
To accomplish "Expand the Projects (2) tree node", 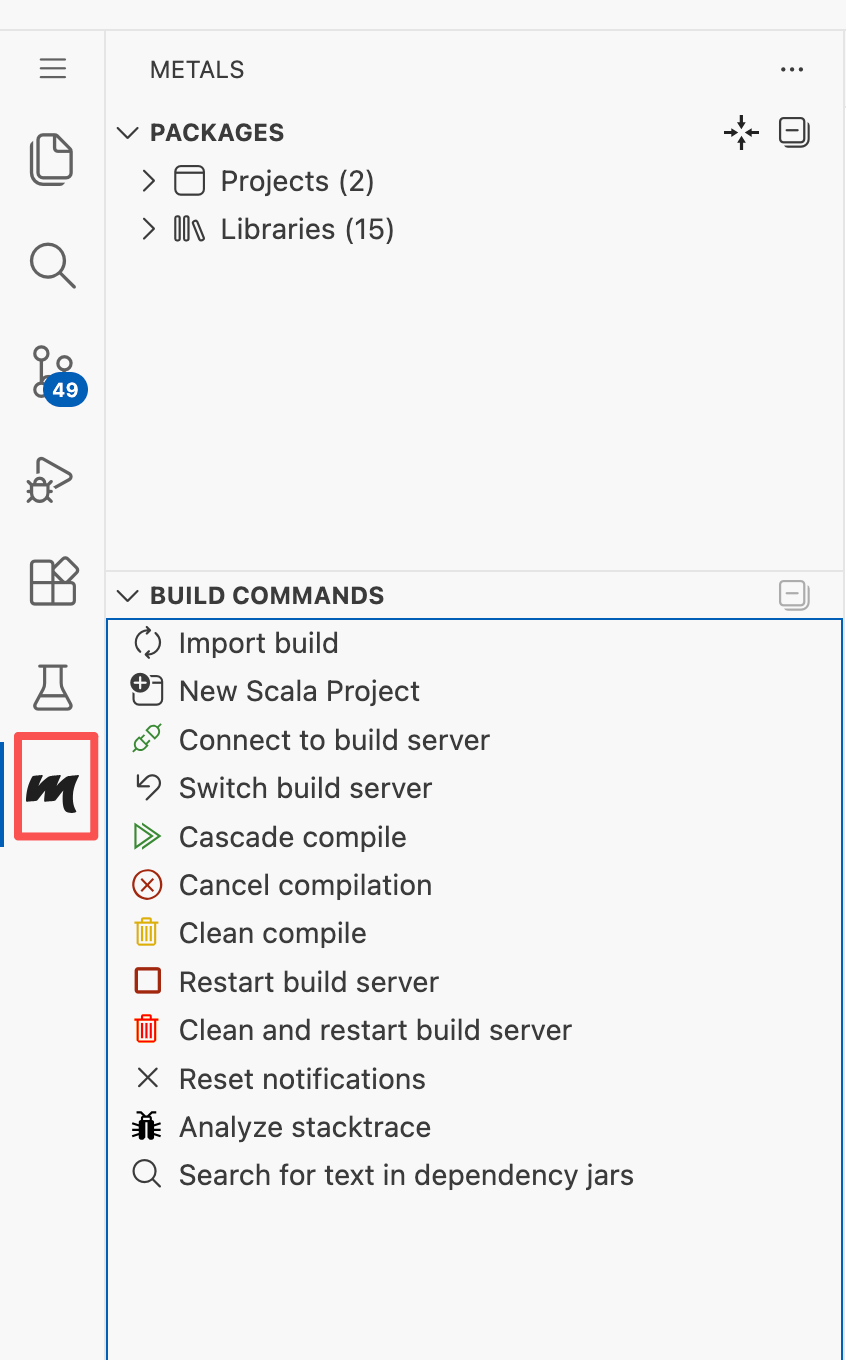I will 149,181.
